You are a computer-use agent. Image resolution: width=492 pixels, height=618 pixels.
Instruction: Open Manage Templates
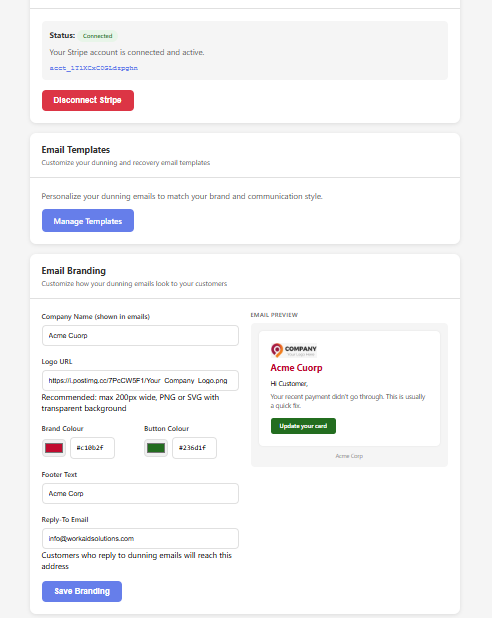pos(88,221)
